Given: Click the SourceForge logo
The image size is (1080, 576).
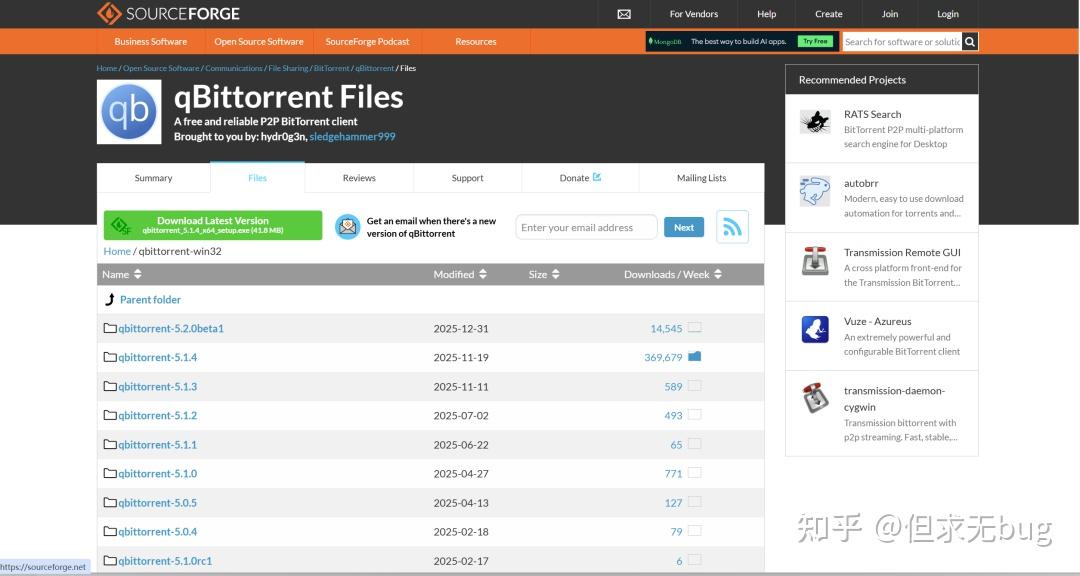Looking at the screenshot, I should (168, 13).
